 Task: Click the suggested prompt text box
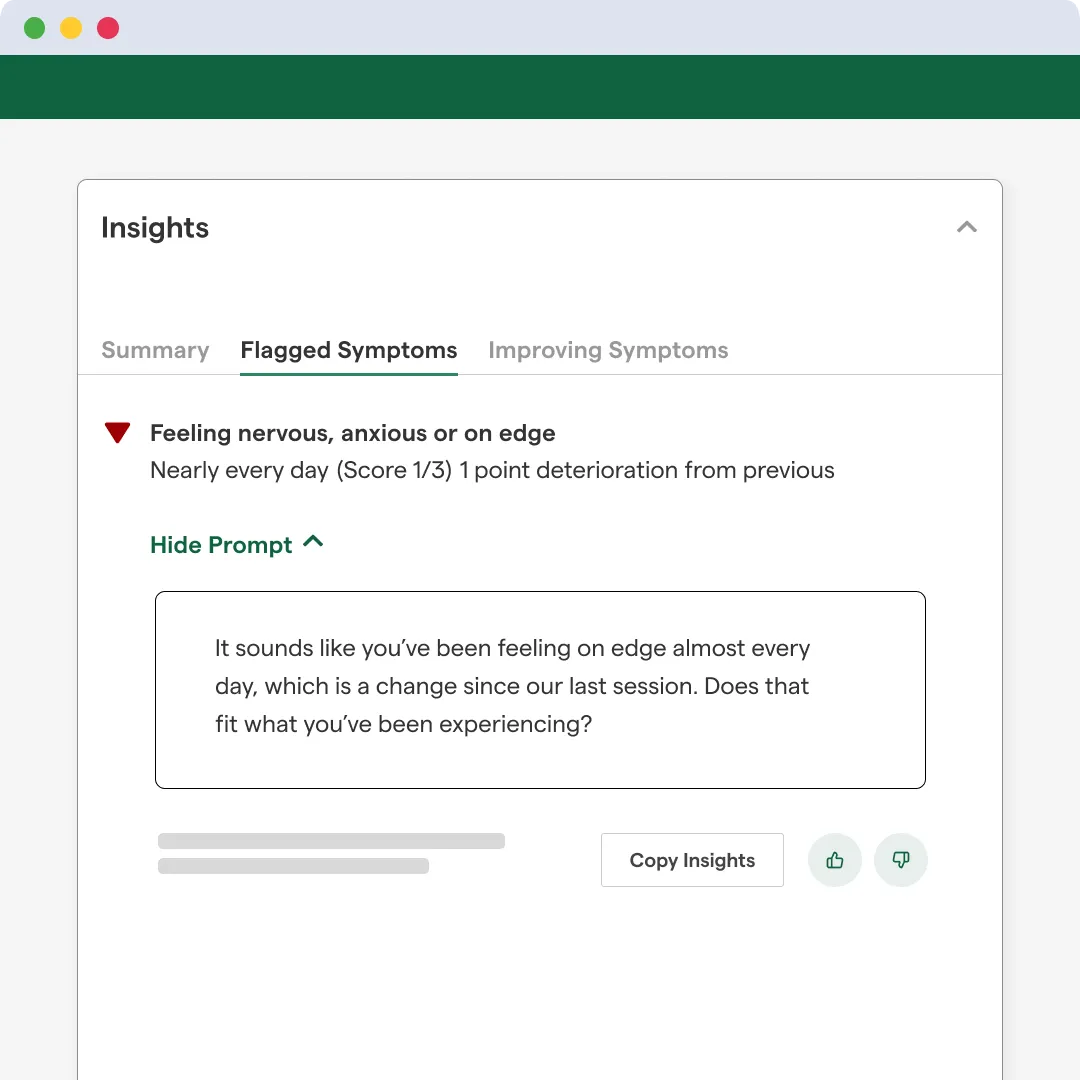(540, 689)
